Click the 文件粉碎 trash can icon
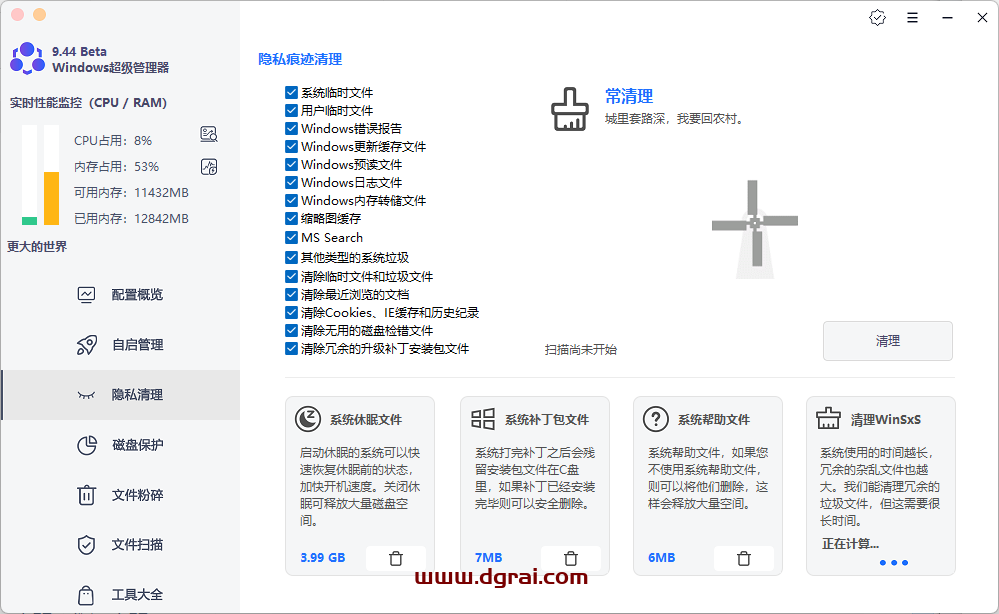This screenshot has height=614, width=999. (86, 495)
